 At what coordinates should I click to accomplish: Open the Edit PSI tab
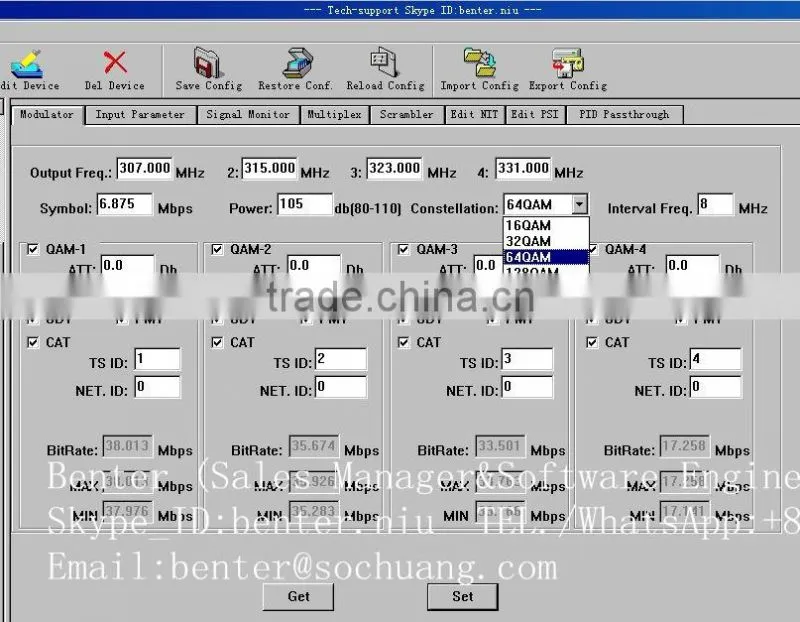coord(535,114)
